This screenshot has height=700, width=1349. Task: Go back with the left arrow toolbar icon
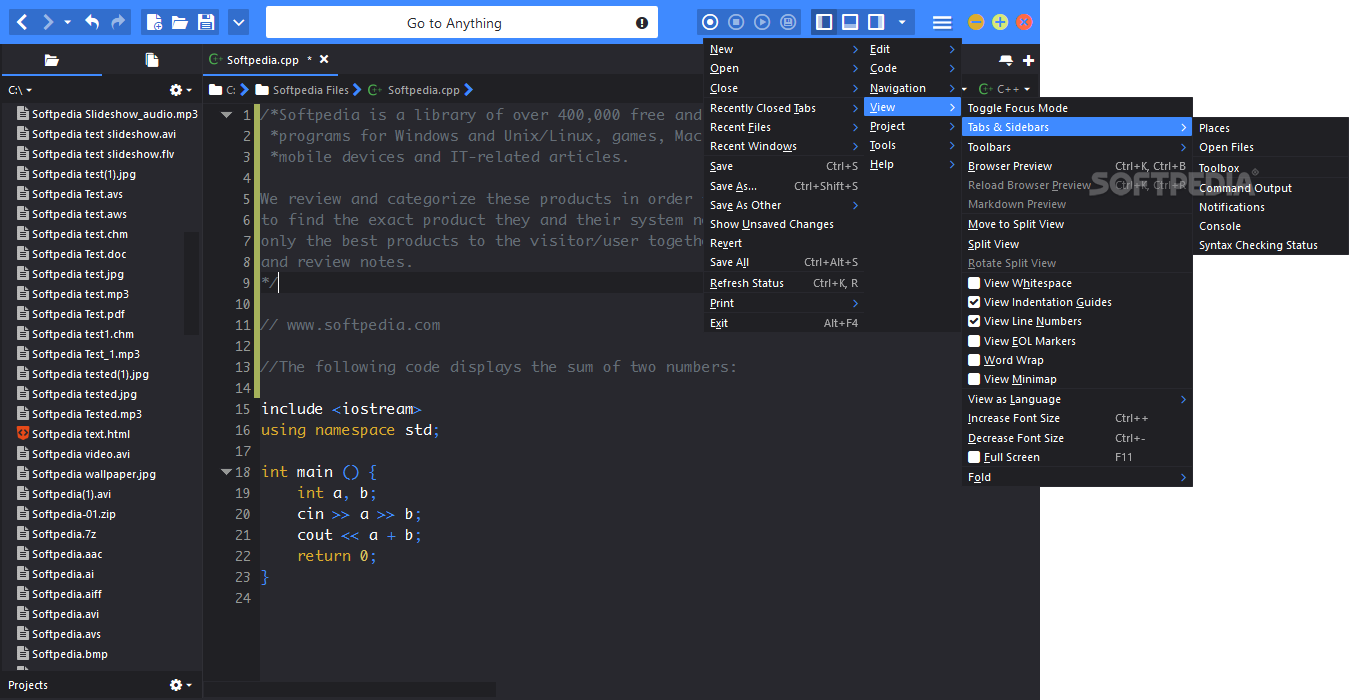tap(22, 22)
